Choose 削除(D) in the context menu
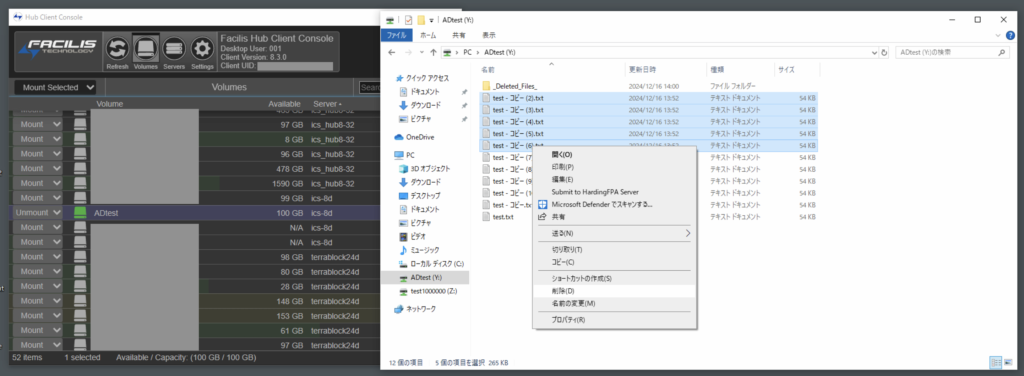 click(614, 290)
